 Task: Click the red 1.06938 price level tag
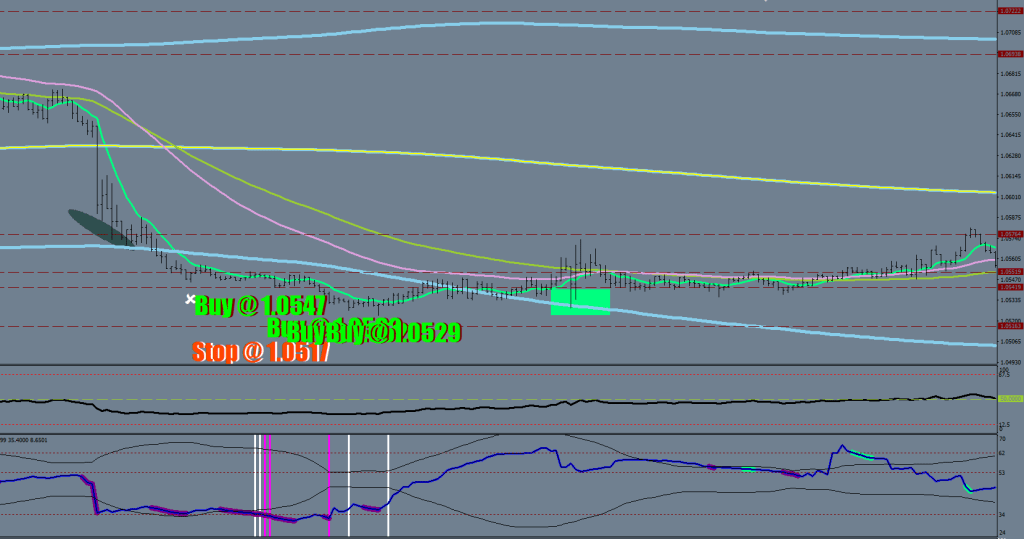tap(1011, 54)
